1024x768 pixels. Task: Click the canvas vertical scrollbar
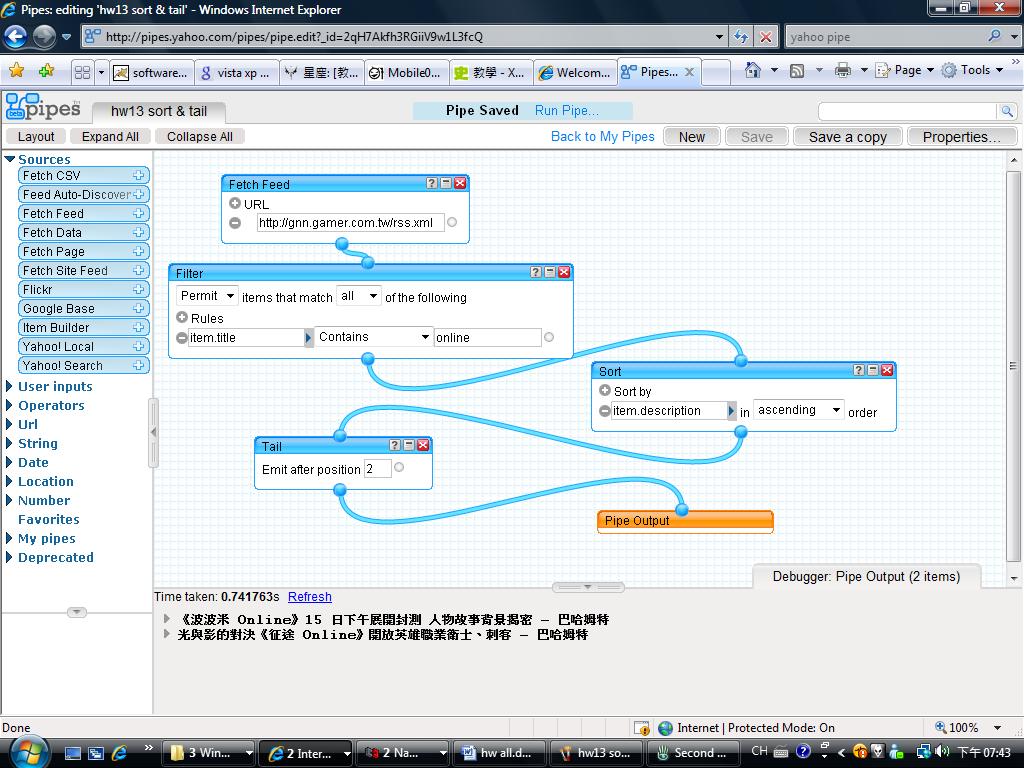[1014, 368]
